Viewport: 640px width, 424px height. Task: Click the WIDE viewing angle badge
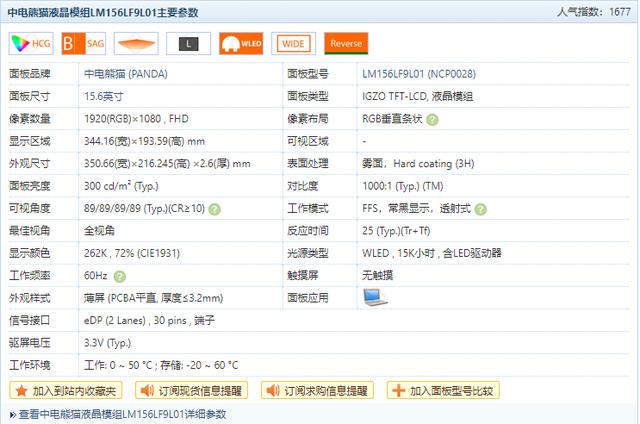(293, 43)
